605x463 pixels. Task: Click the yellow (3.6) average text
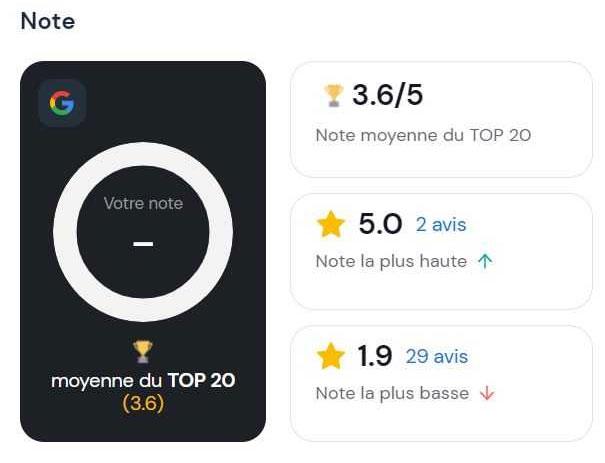[x=143, y=404]
